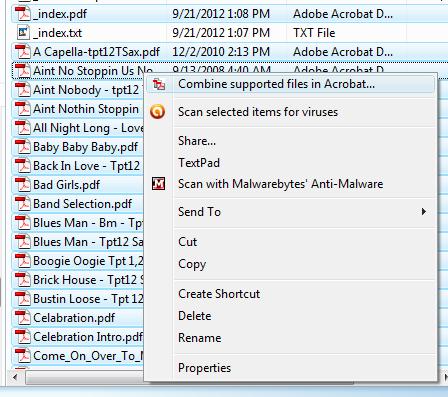
Task: Select file Boogie Oogie Tpt 1,2
Action: 88,261
